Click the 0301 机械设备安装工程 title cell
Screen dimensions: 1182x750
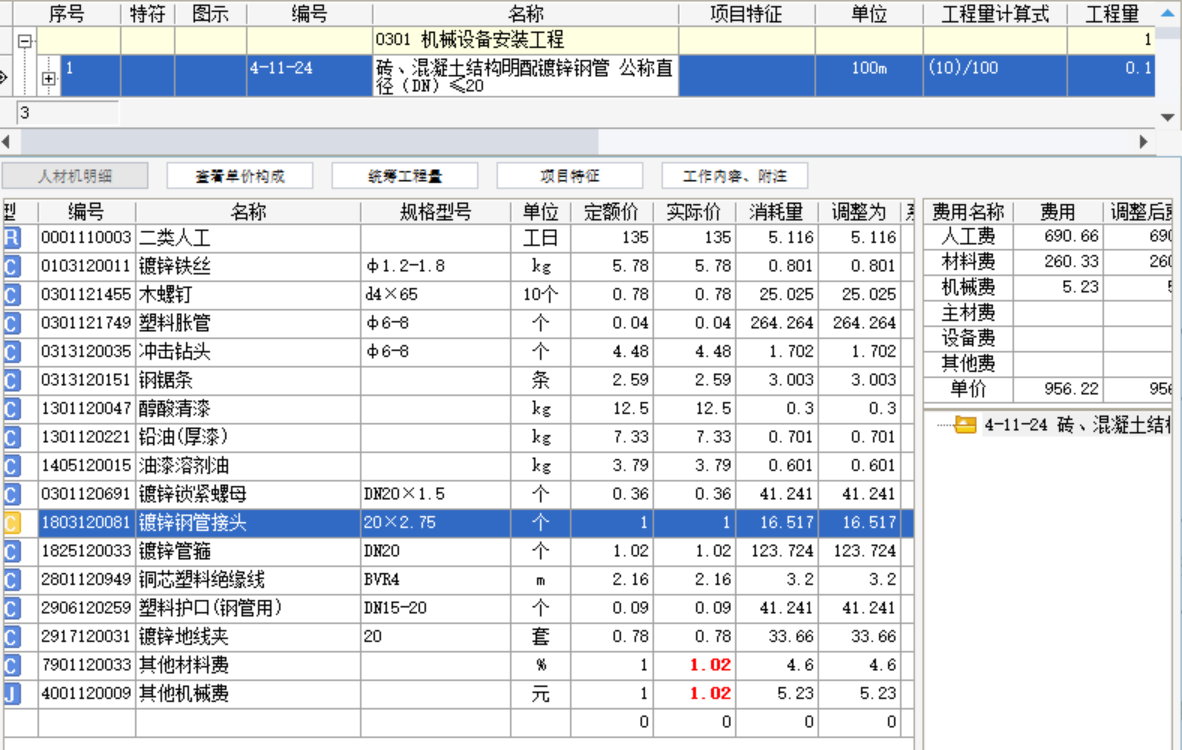point(525,41)
